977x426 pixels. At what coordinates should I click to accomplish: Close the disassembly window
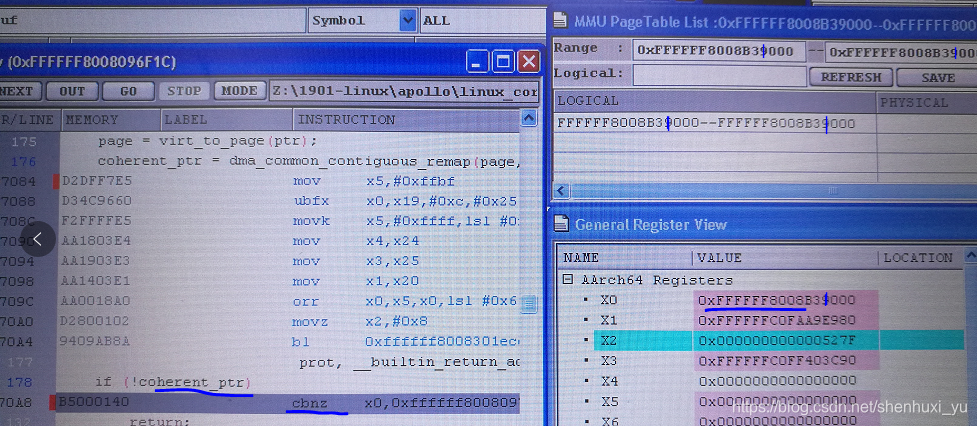[x=528, y=62]
